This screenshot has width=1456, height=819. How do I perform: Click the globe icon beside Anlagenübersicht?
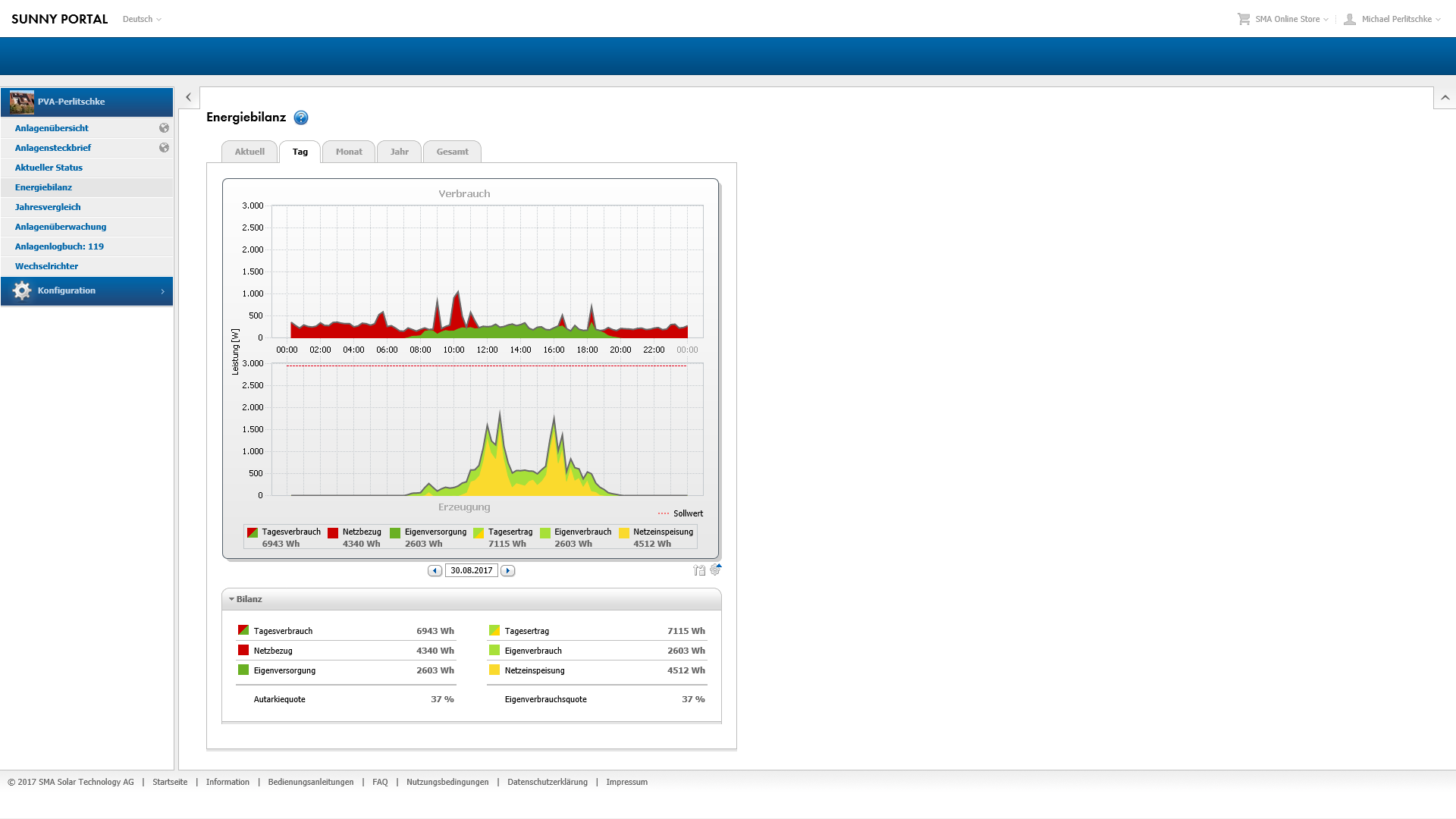(164, 128)
